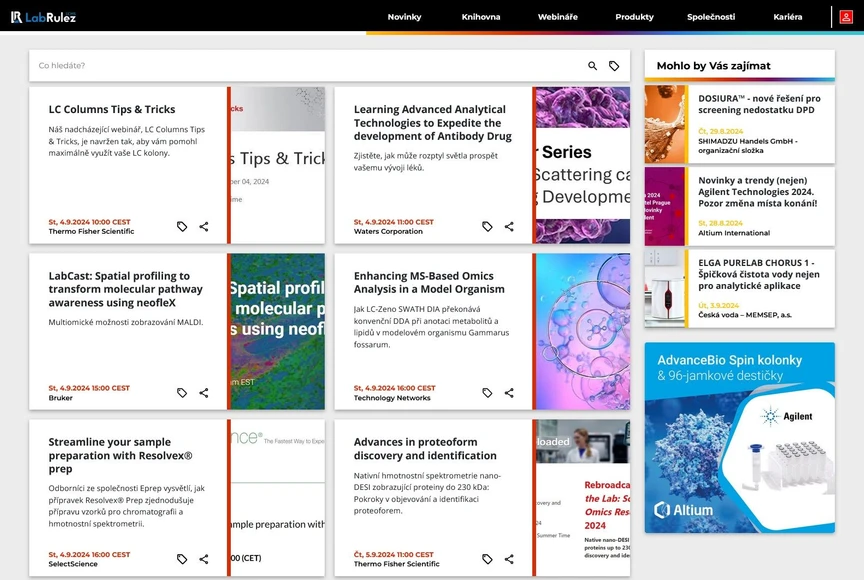Click the Agilent Prague event thumbnail

pos(665,206)
